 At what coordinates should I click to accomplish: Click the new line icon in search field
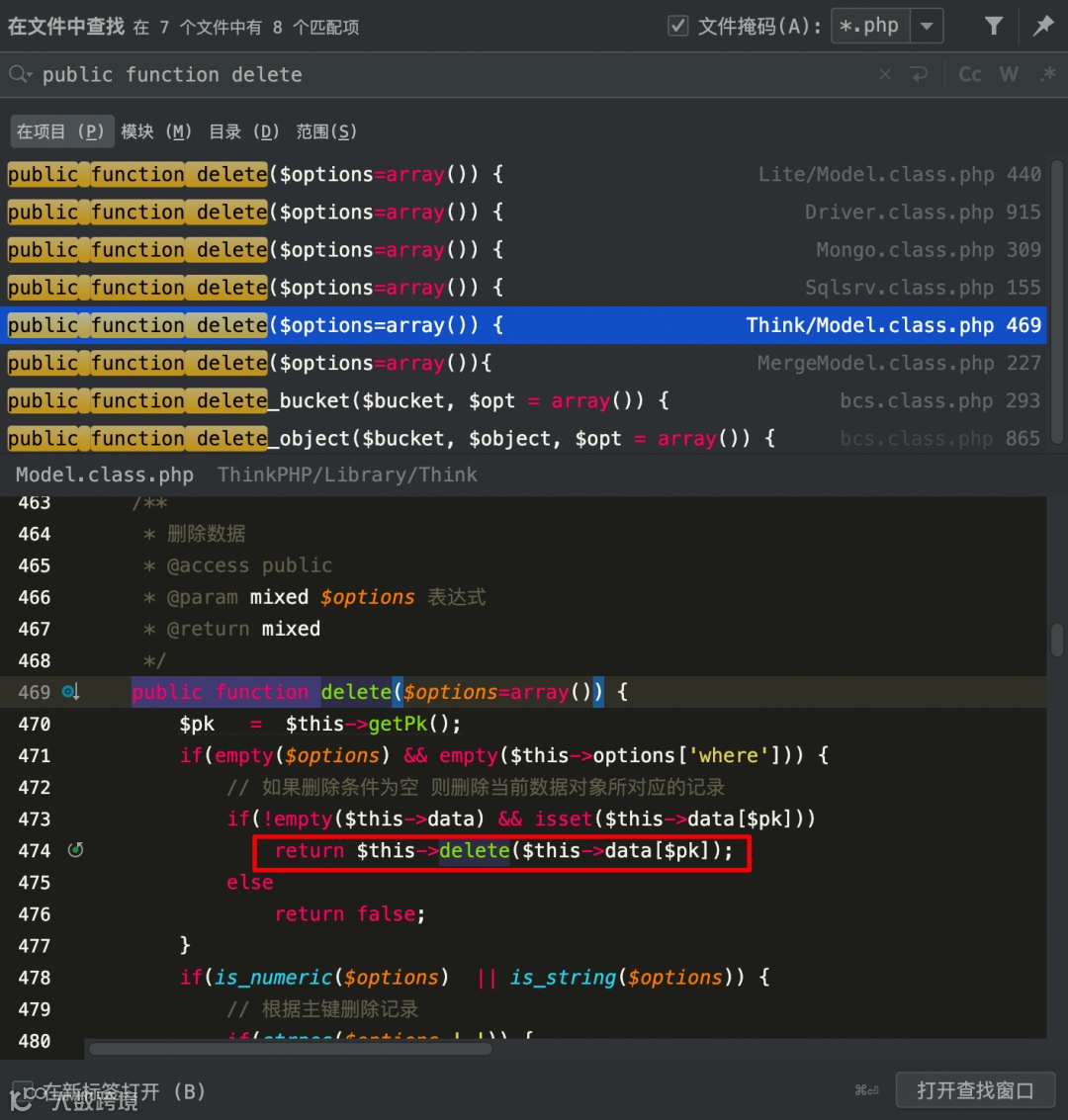[919, 74]
